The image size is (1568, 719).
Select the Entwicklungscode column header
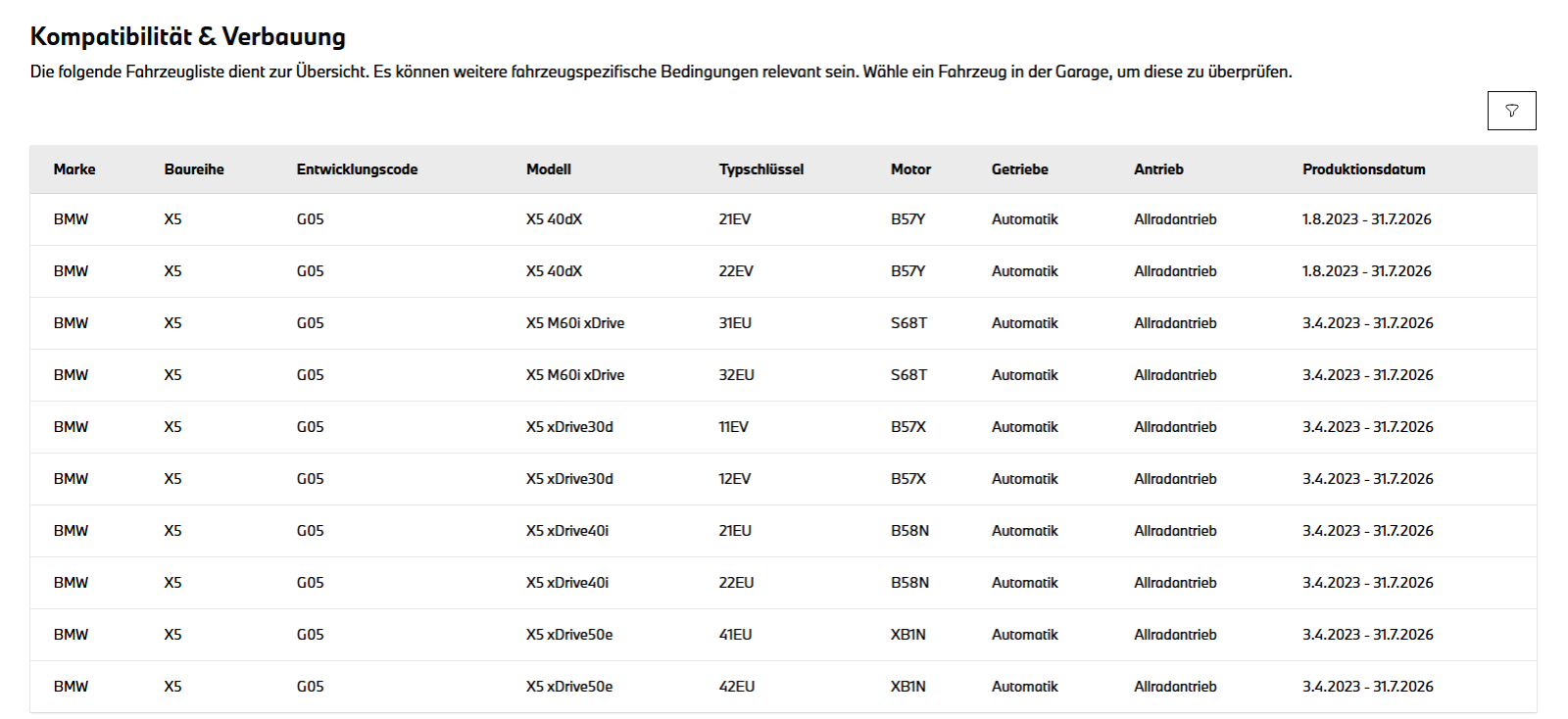pos(357,169)
